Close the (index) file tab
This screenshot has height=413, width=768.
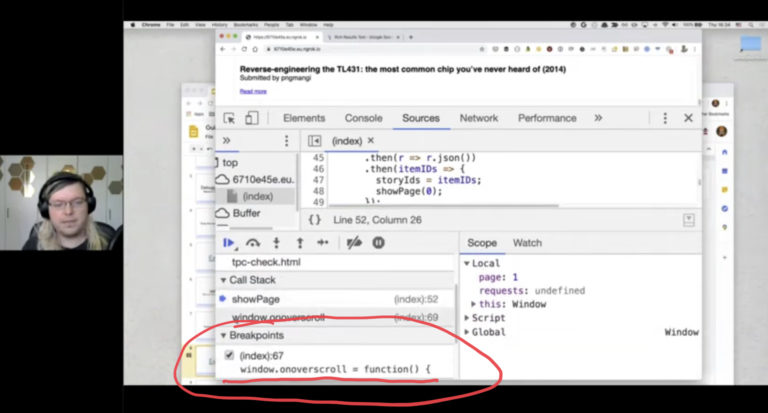click(x=371, y=141)
